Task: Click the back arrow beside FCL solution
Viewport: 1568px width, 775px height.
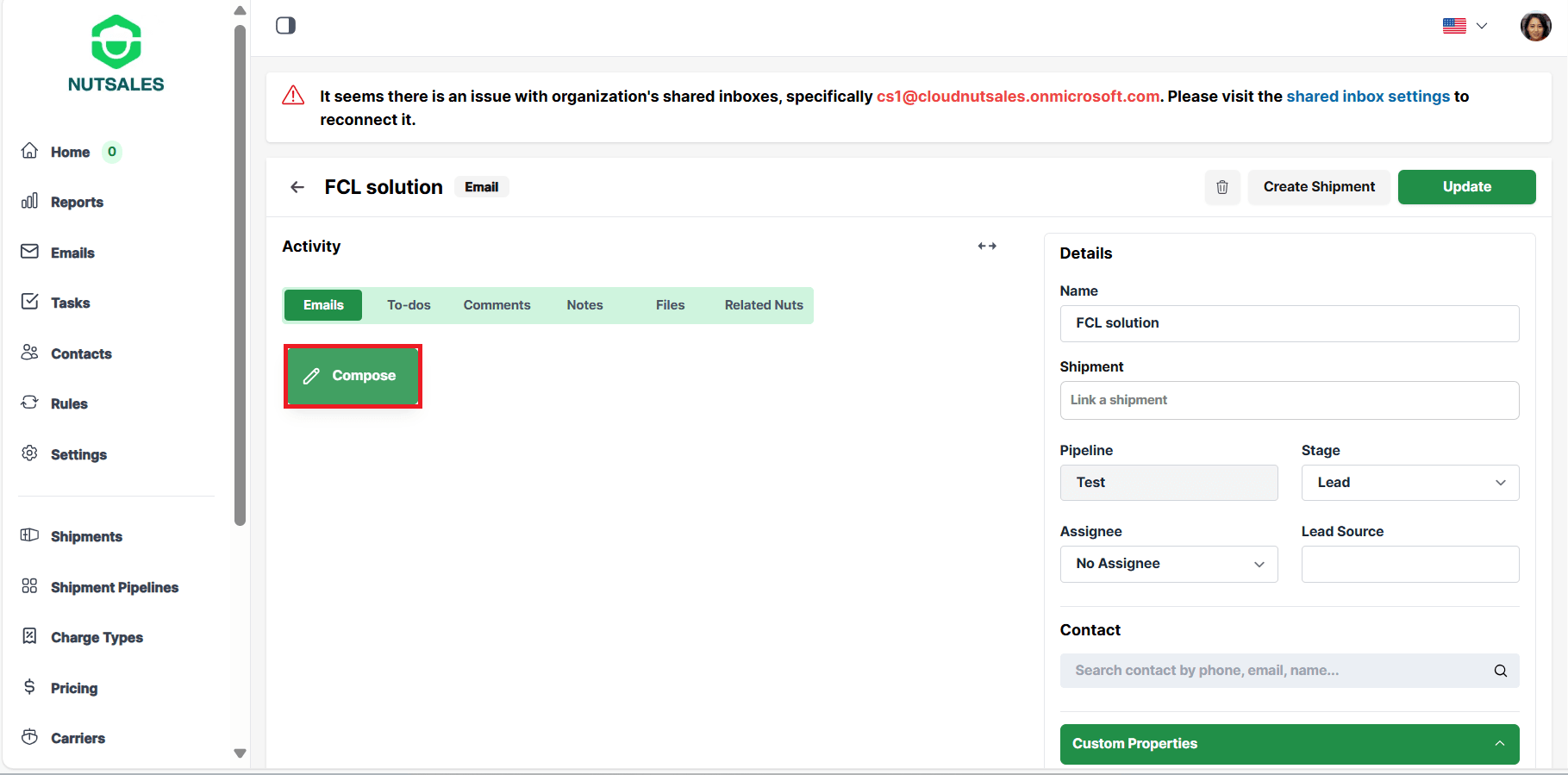Action: (x=297, y=187)
